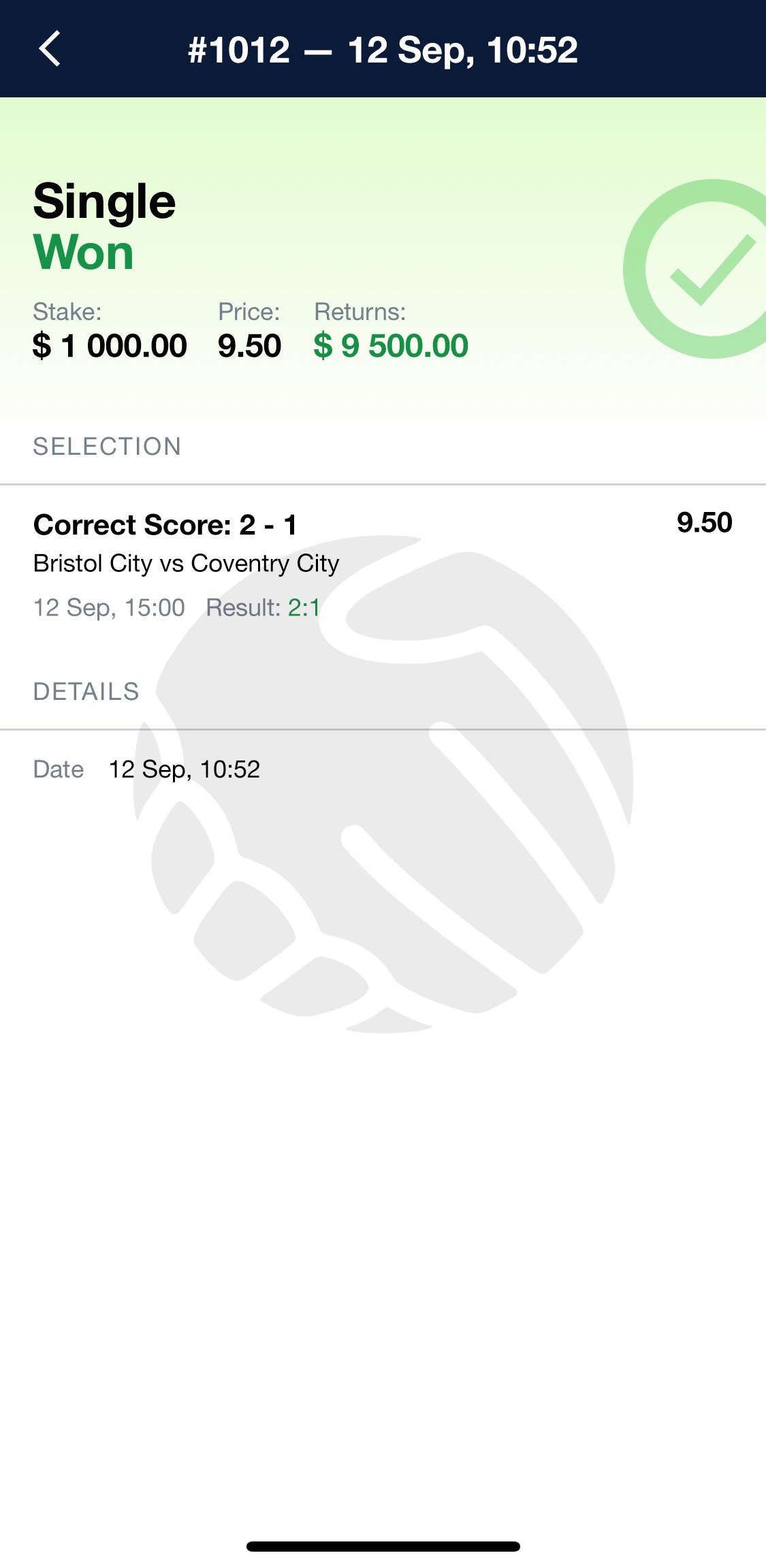Select the bet title #1012 header
The height and width of the screenshot is (1568, 766).
point(383,50)
